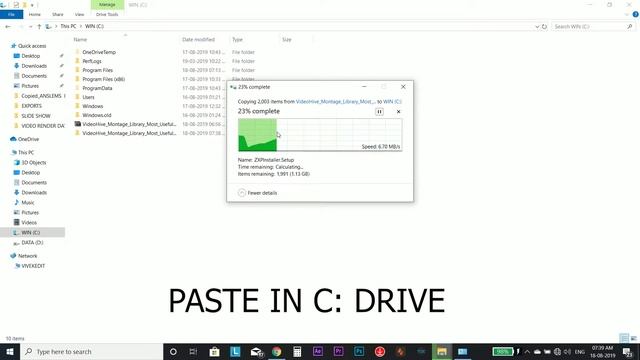Screen dimensions: 640x360
Task: Select the Program Files folder
Action: [x=97, y=70]
